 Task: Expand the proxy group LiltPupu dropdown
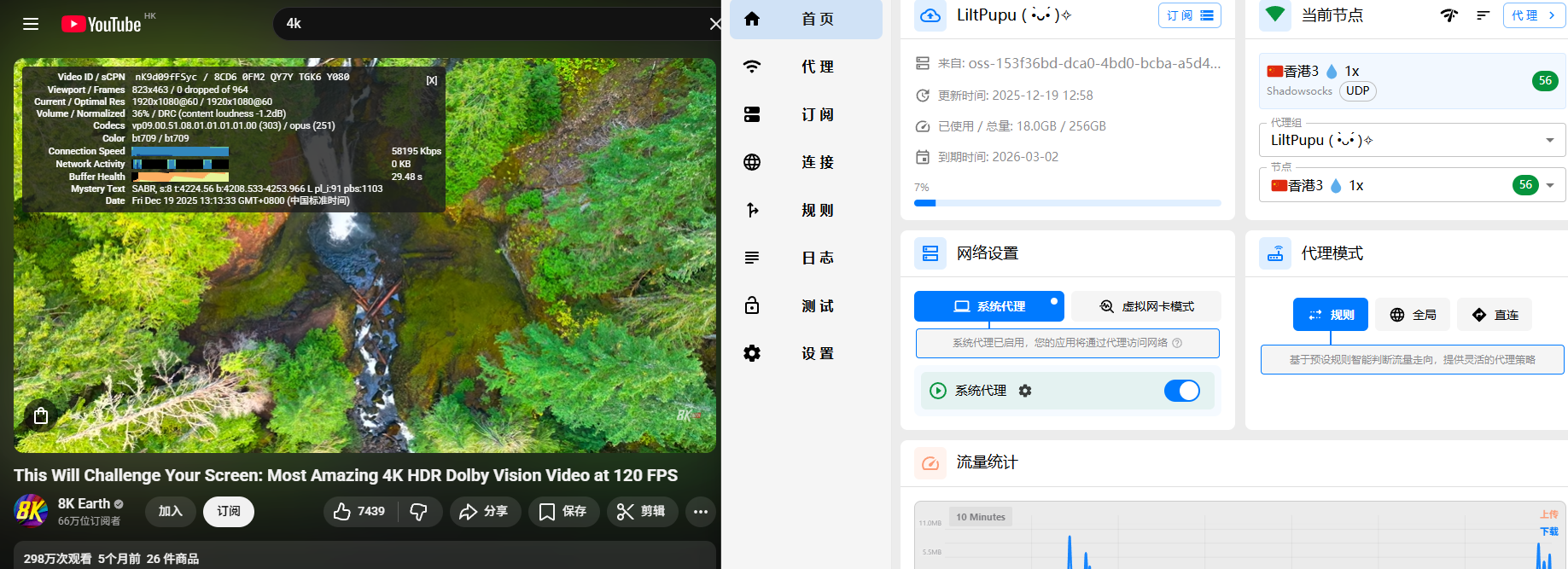tap(1549, 141)
